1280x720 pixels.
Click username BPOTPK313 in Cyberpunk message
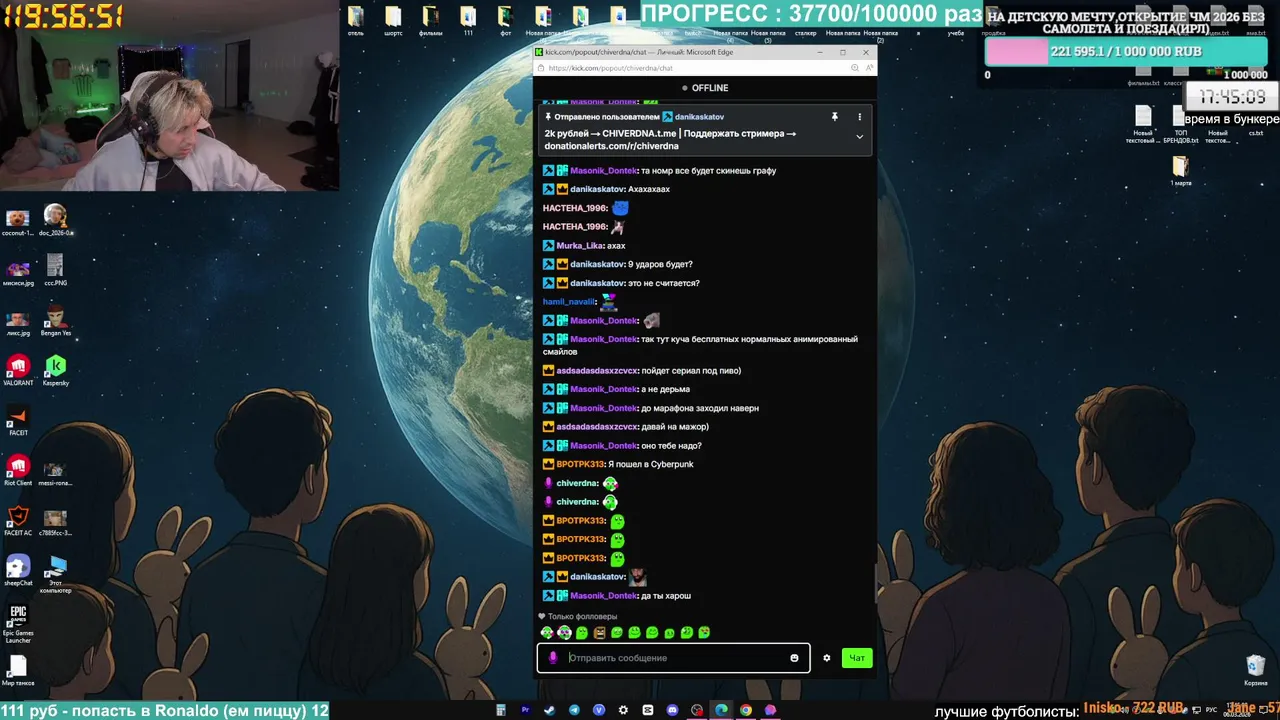coord(581,464)
